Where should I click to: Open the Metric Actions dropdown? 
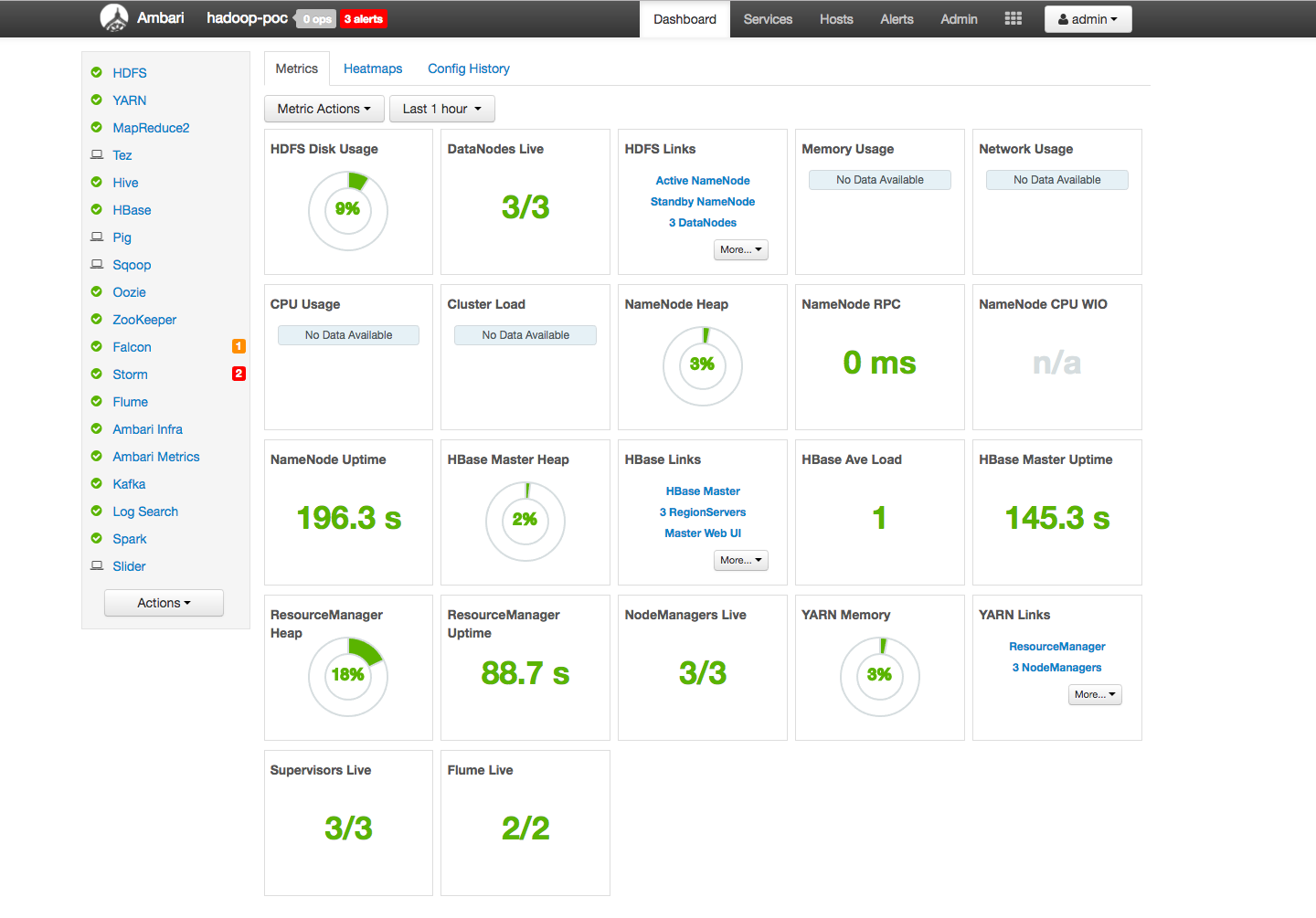[324, 109]
